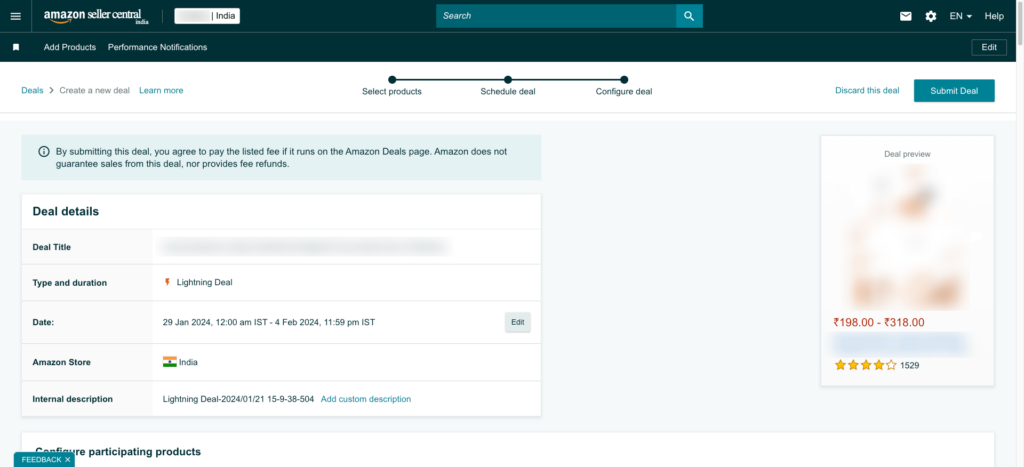This screenshot has width=1024, height=467.
Task: Click into the Search field
Action: pyautogui.click(x=556, y=16)
